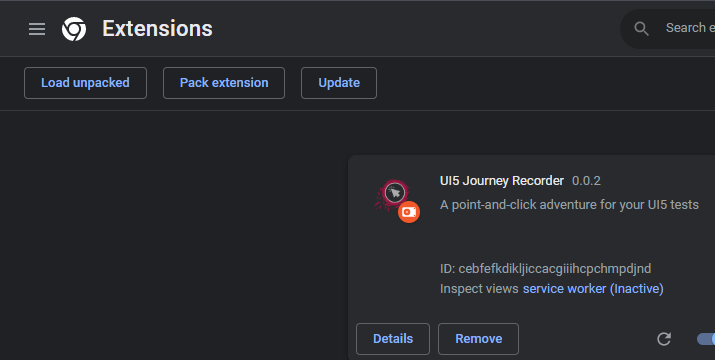
Task: Click Load unpacked button
Action: pos(85,83)
